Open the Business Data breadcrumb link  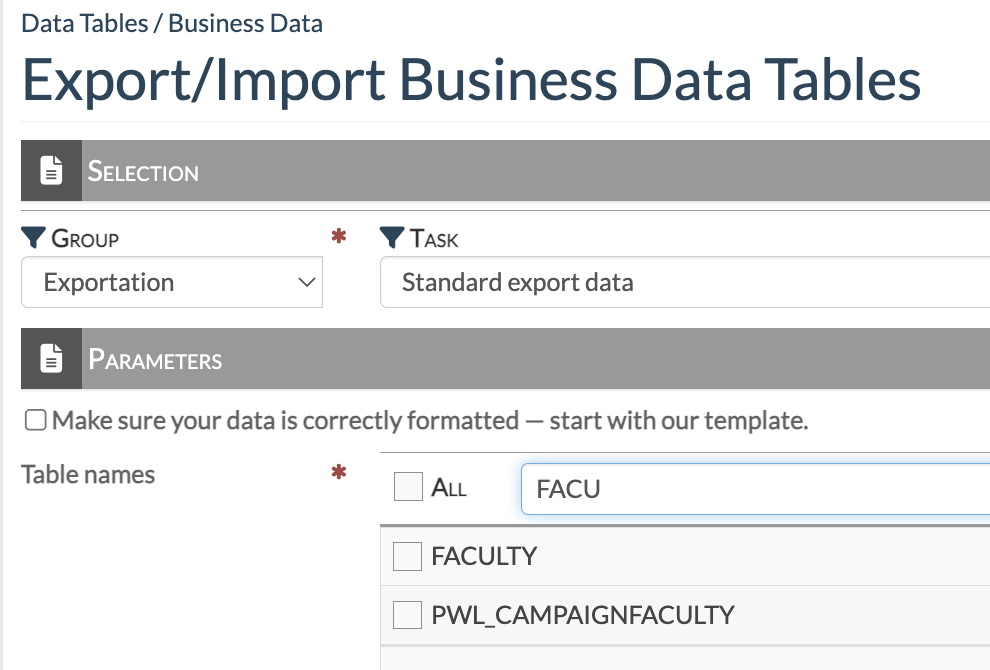pos(245,23)
